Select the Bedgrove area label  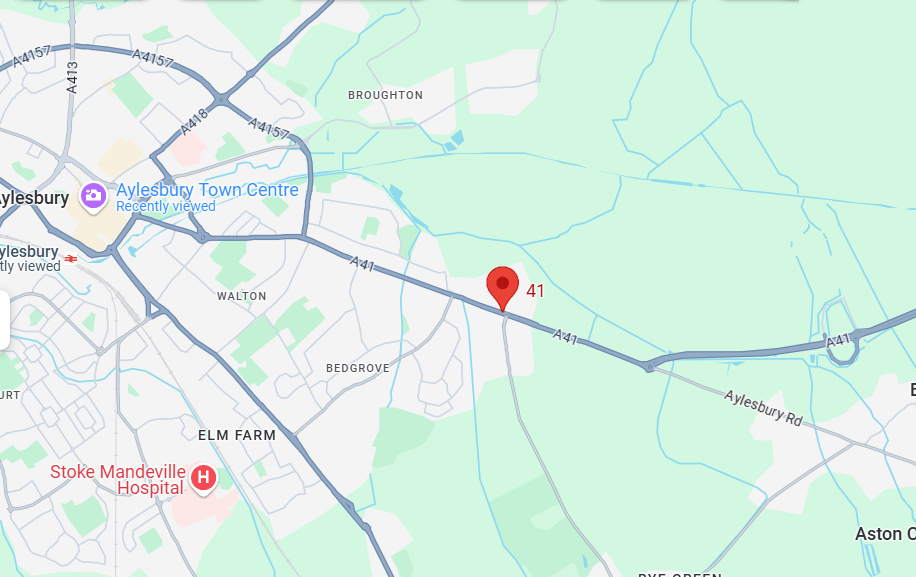[358, 369]
